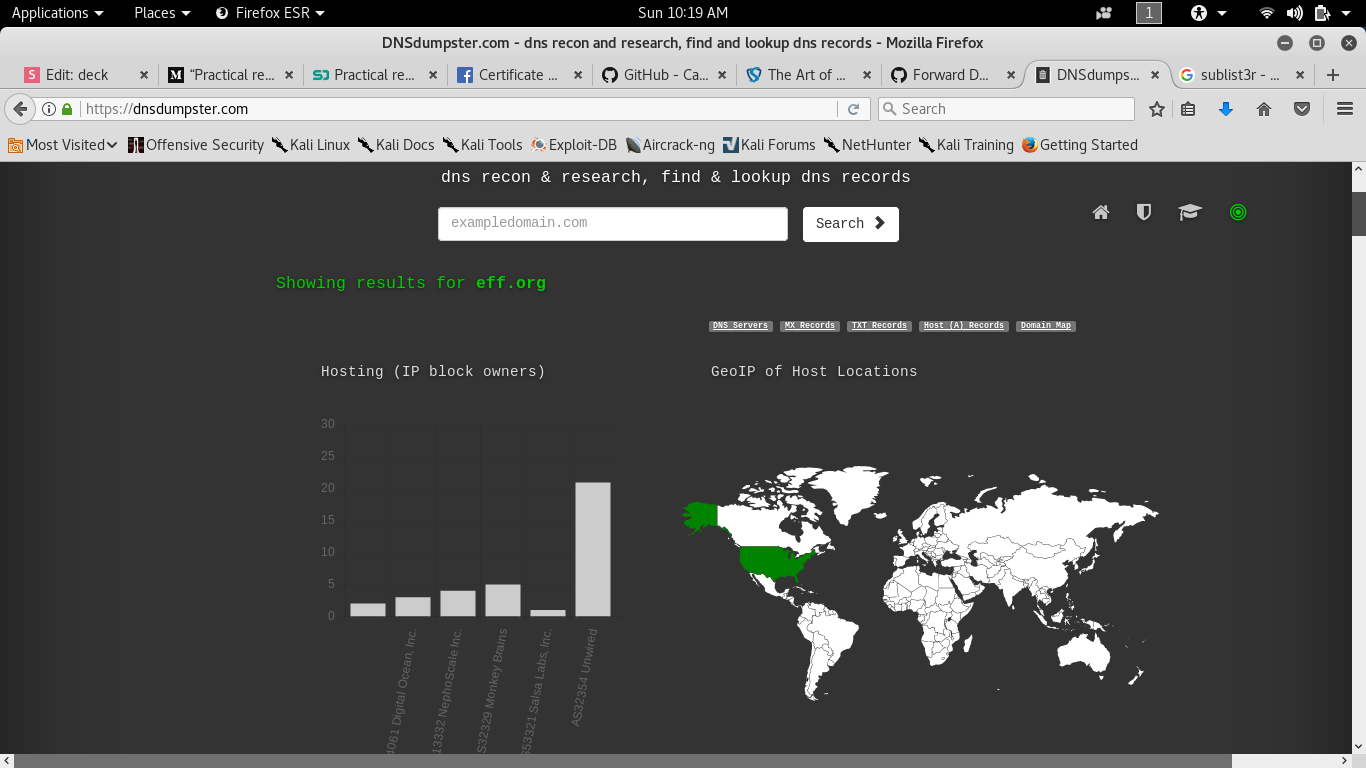The height and width of the screenshot is (768, 1366).
Task: Jump to Domain Map section
Action: click(1046, 326)
